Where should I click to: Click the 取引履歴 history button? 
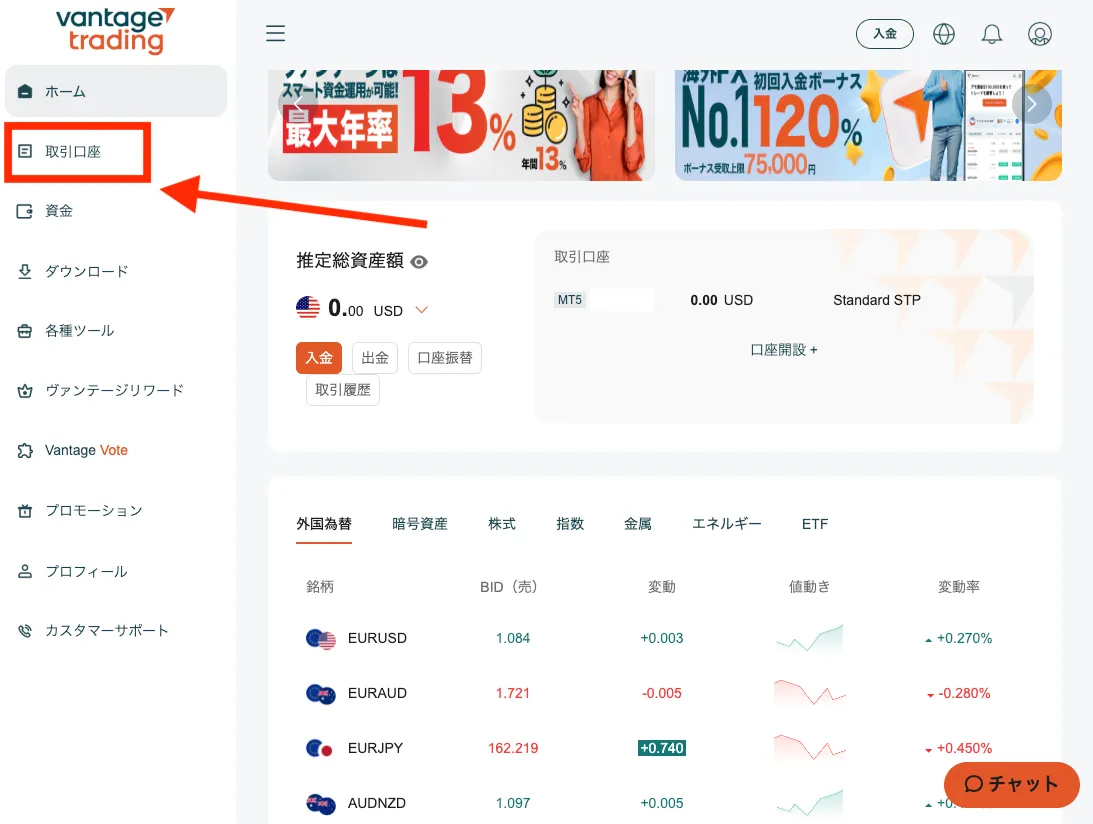click(343, 390)
